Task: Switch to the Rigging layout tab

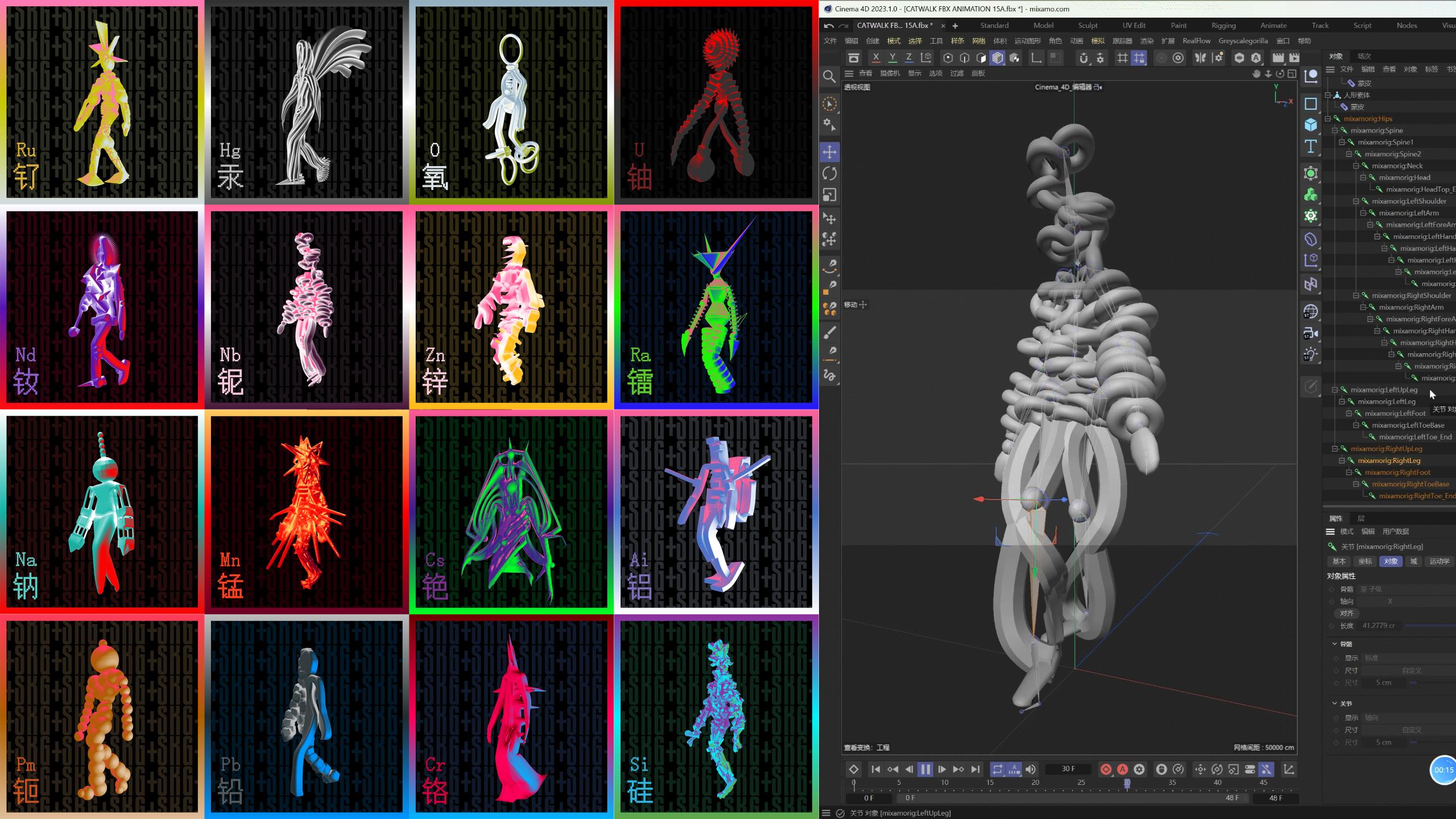Action: pos(1223,26)
